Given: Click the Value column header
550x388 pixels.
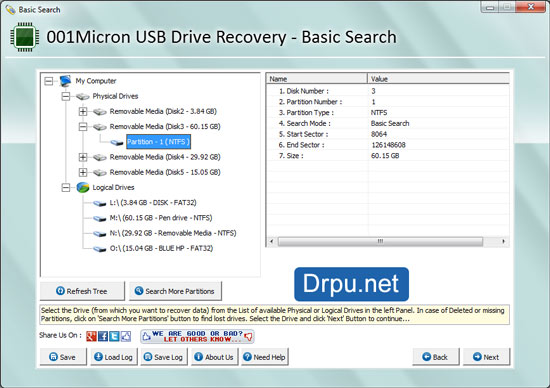Looking at the screenshot, I should coord(438,79).
